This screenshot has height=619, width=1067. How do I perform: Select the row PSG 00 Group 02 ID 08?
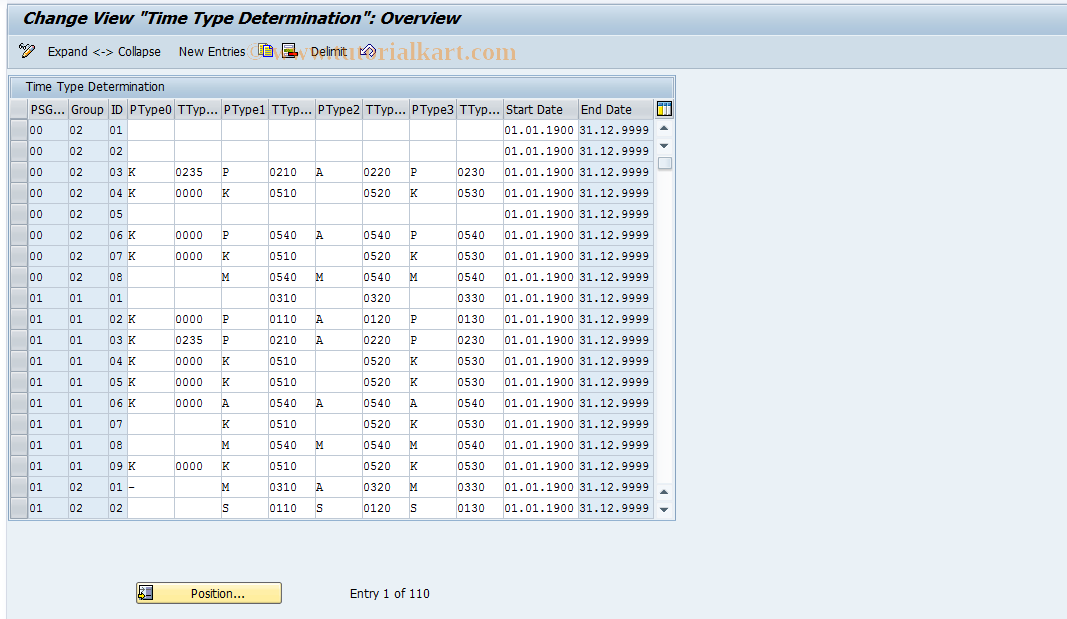19,278
